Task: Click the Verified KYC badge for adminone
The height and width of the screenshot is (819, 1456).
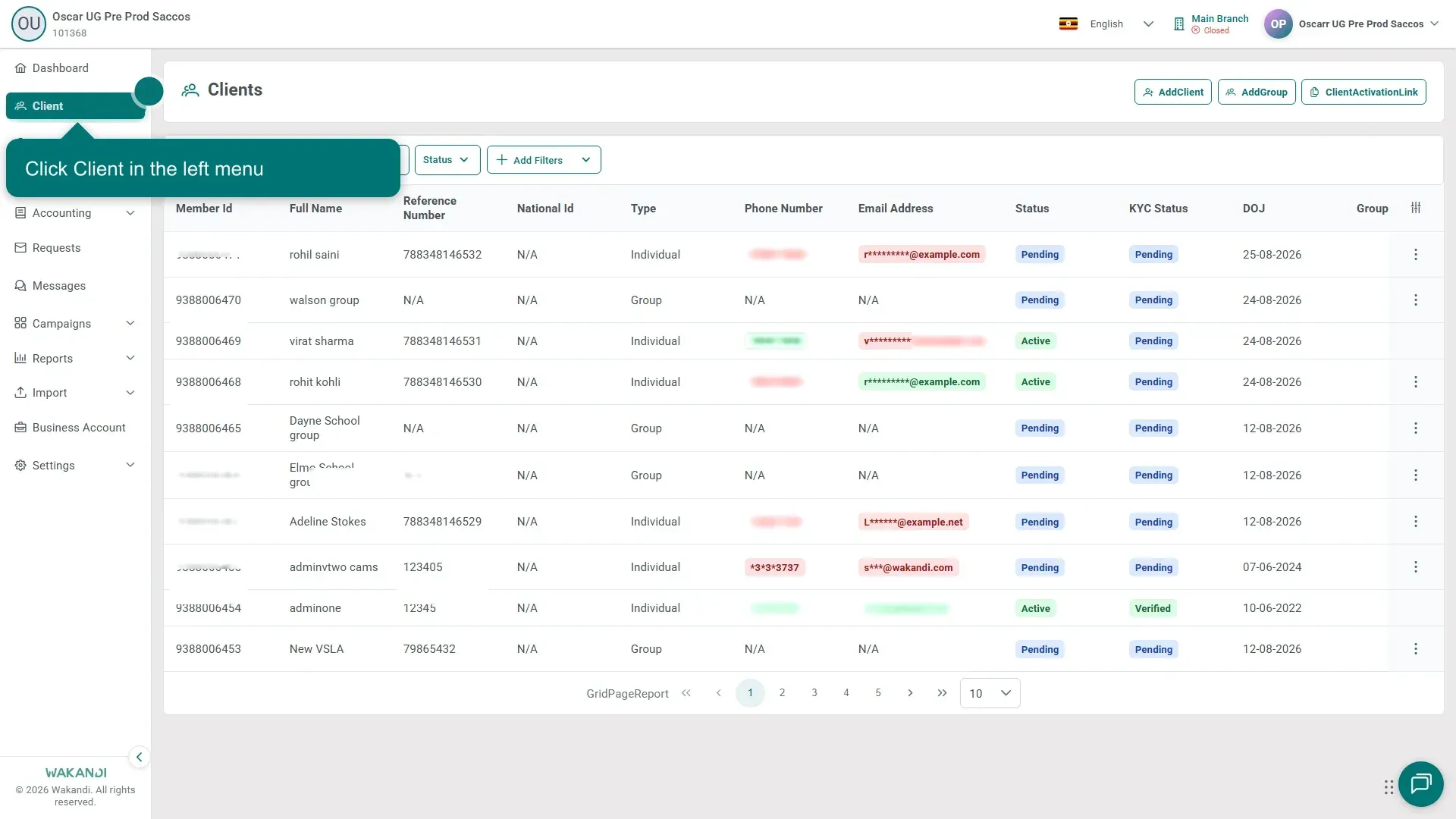Action: [x=1153, y=609]
